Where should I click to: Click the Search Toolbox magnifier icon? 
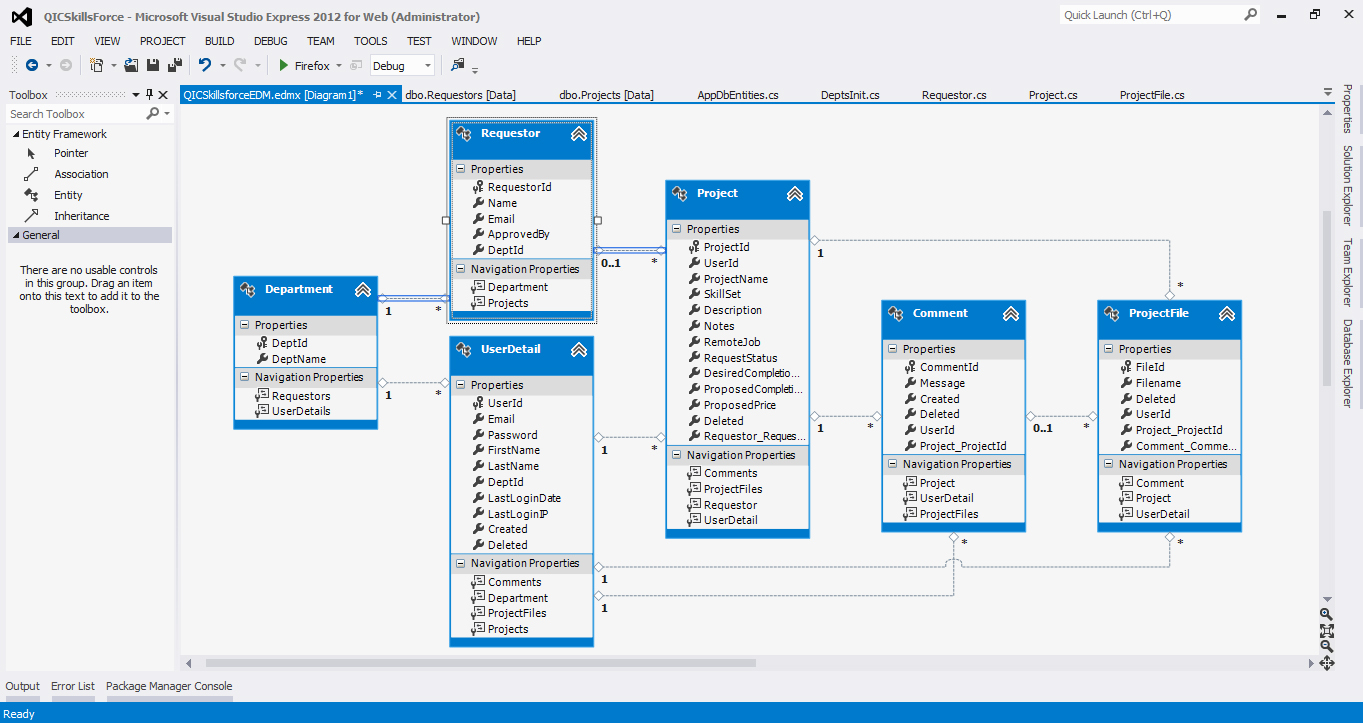pos(153,114)
